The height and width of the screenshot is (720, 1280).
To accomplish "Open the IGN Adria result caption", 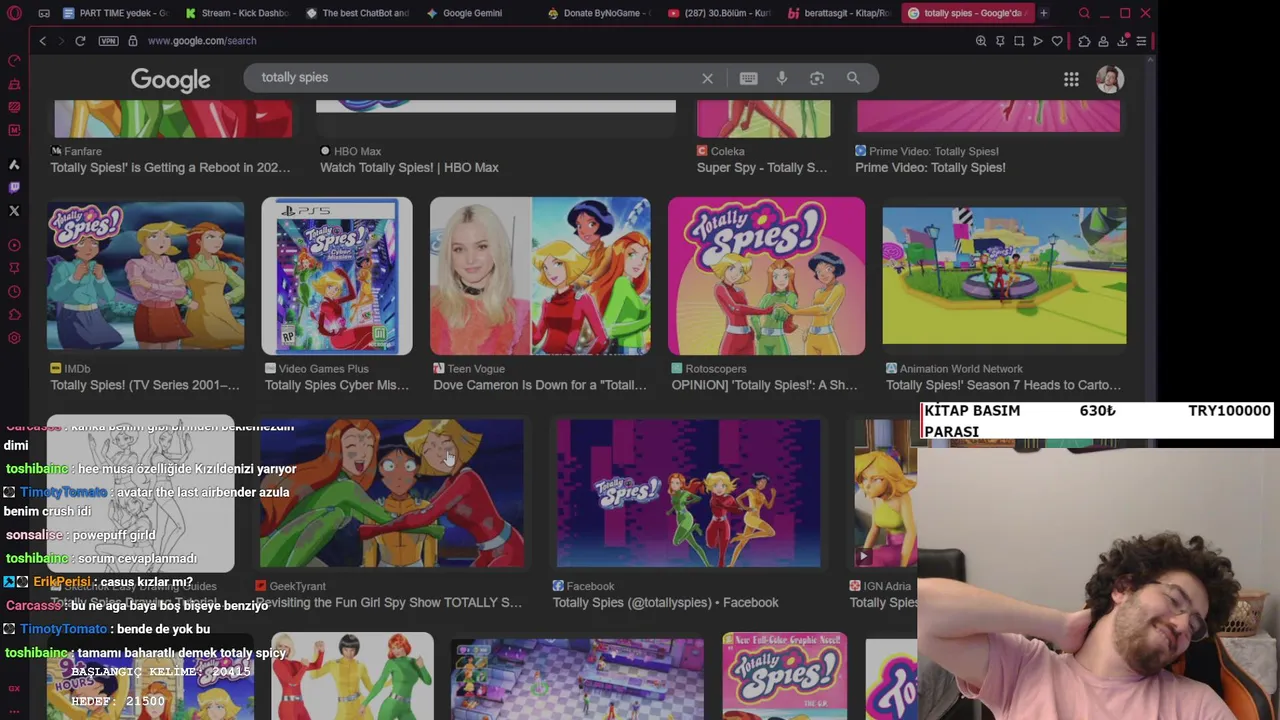I will point(884,602).
